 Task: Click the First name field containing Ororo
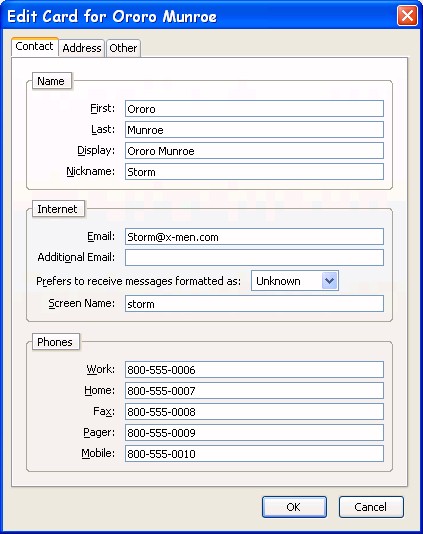point(254,109)
